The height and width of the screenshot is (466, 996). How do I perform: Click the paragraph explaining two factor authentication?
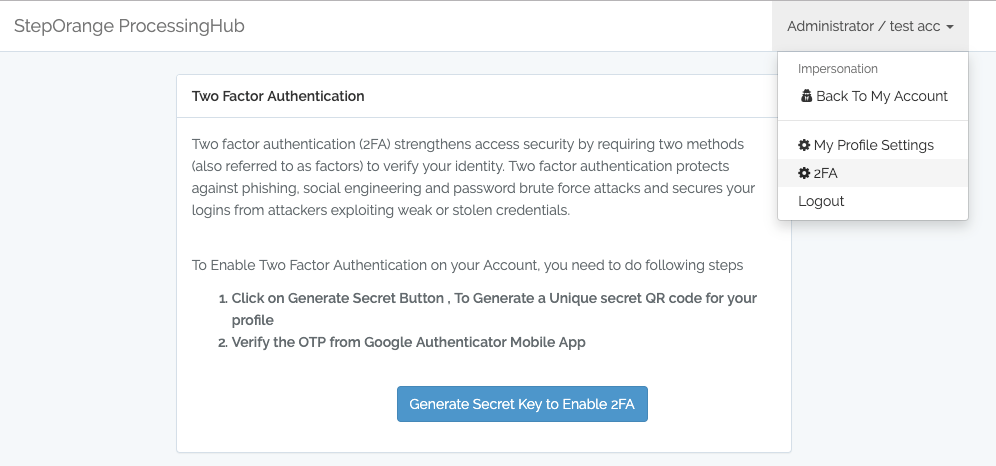[473, 176]
